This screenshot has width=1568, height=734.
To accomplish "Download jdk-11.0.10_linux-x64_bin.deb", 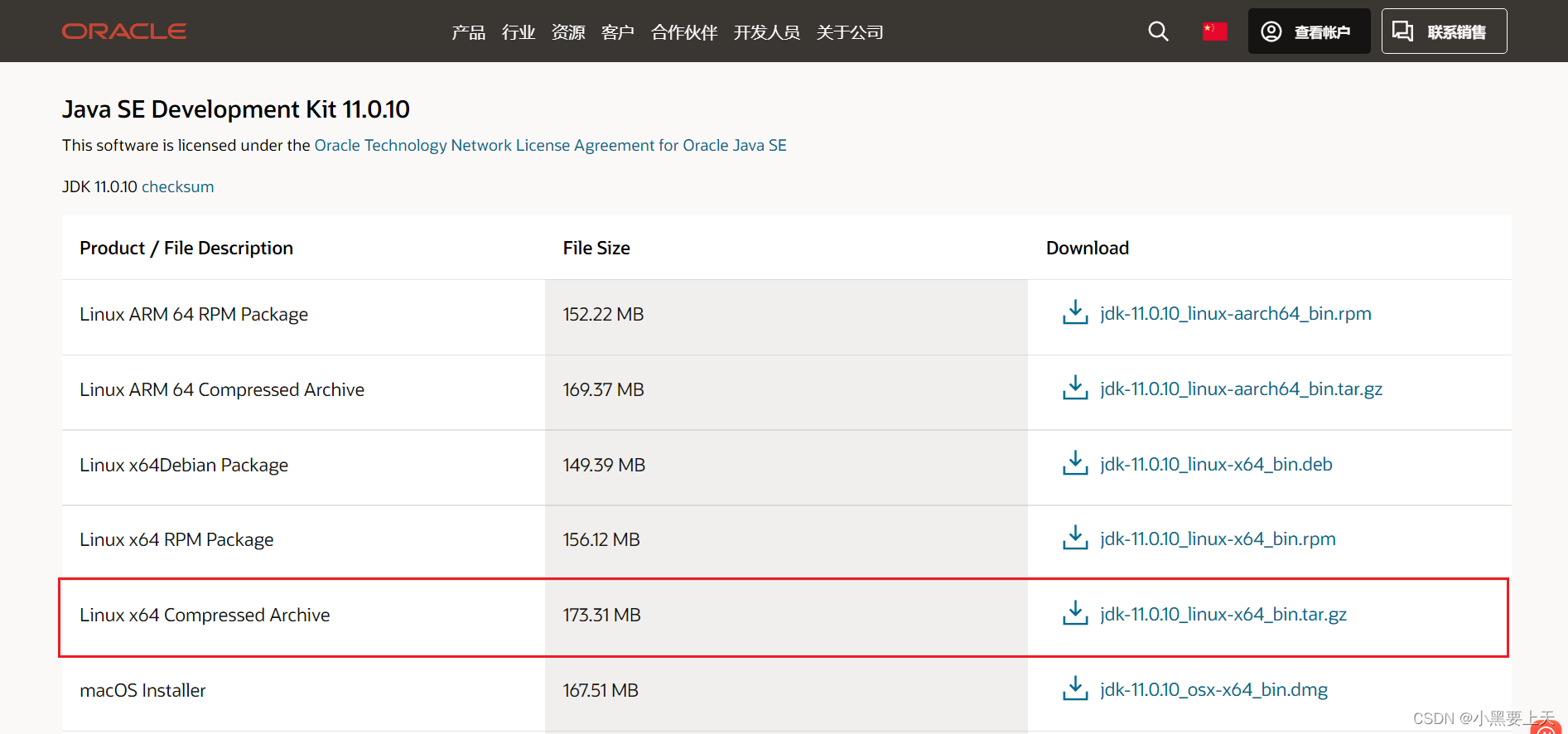I will pyautogui.click(x=1216, y=465).
